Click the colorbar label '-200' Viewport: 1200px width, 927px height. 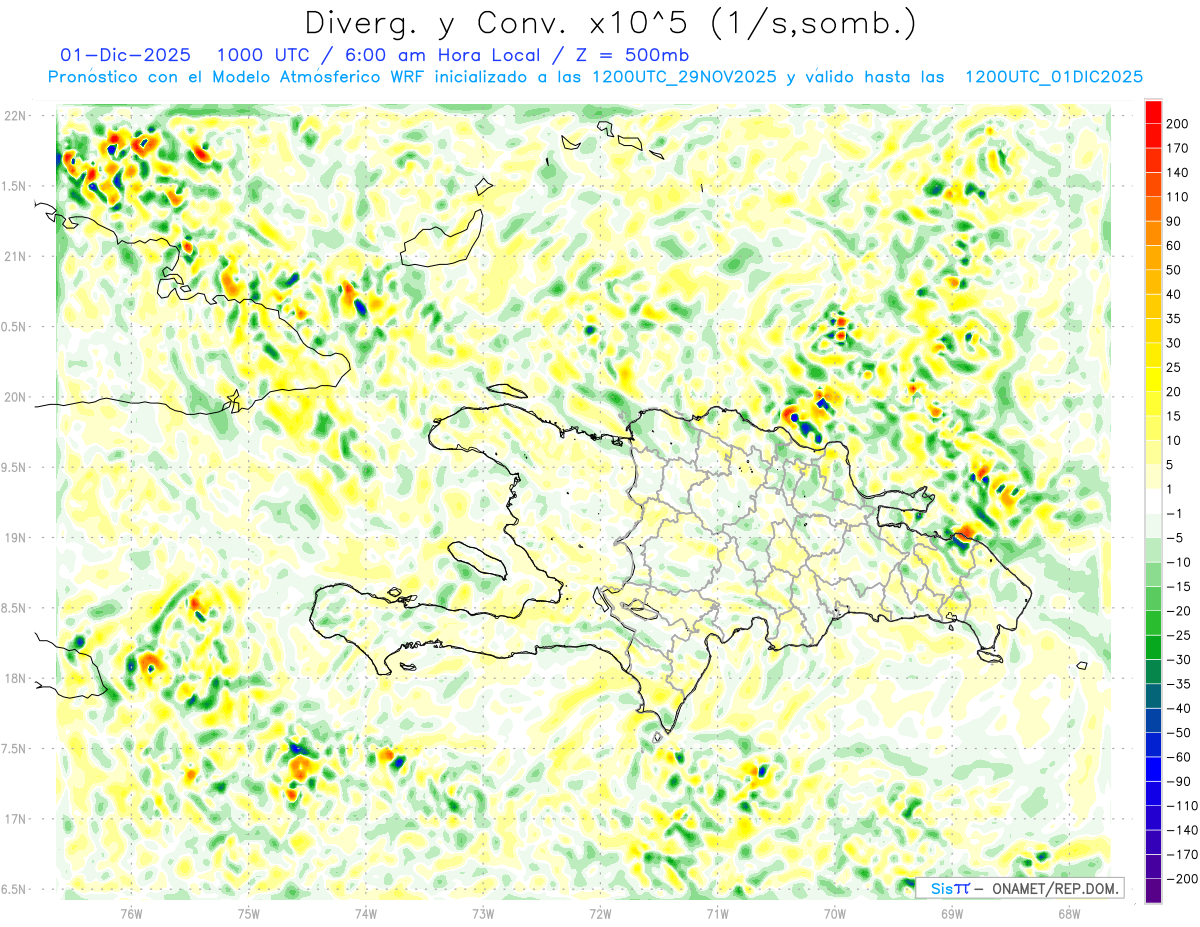tap(1182, 879)
